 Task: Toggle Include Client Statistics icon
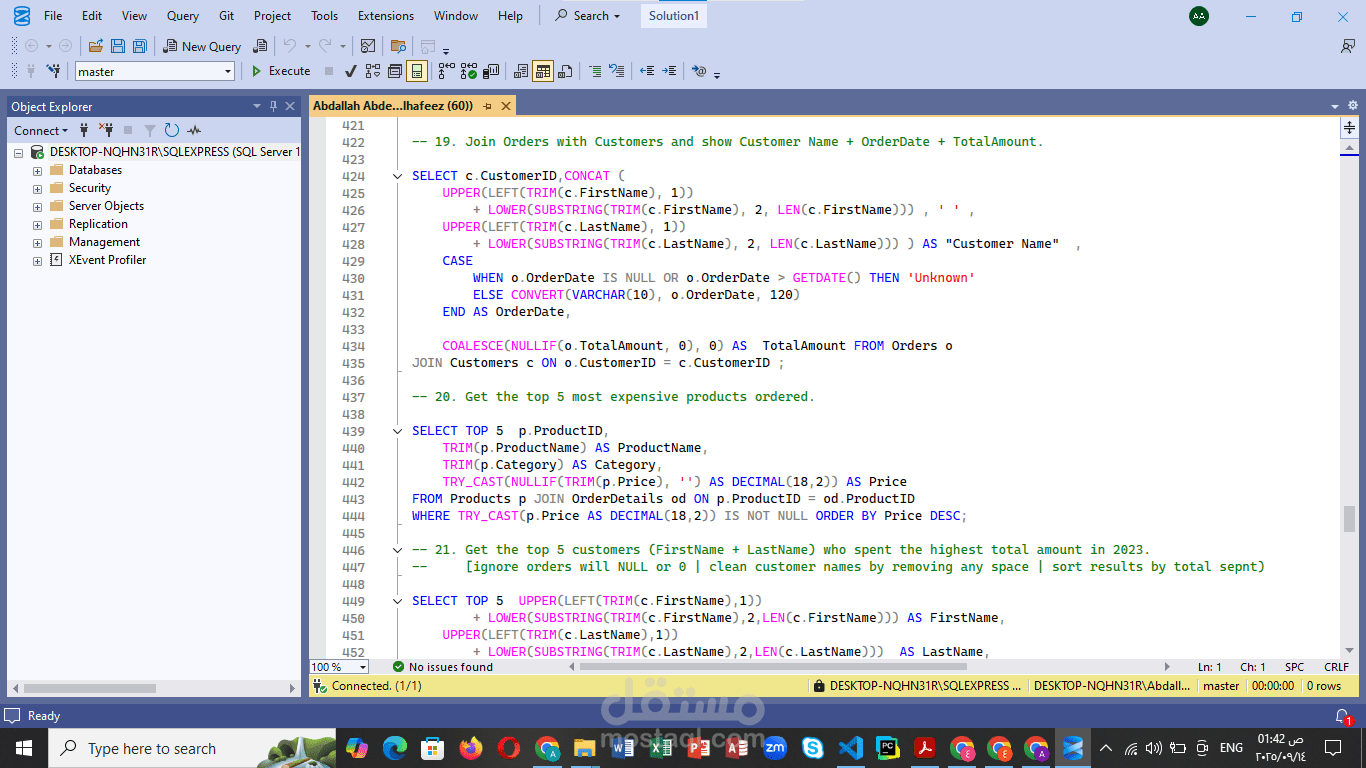click(491, 71)
